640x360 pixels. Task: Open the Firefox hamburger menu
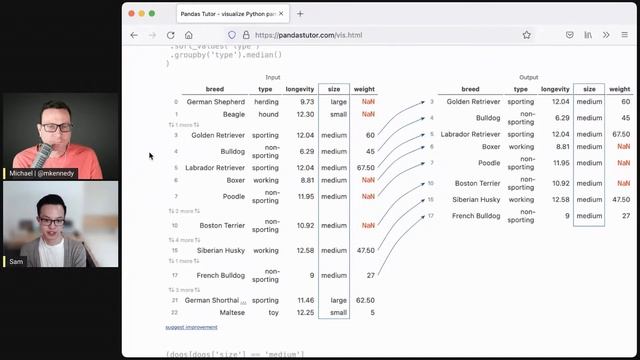pyautogui.click(x=624, y=35)
